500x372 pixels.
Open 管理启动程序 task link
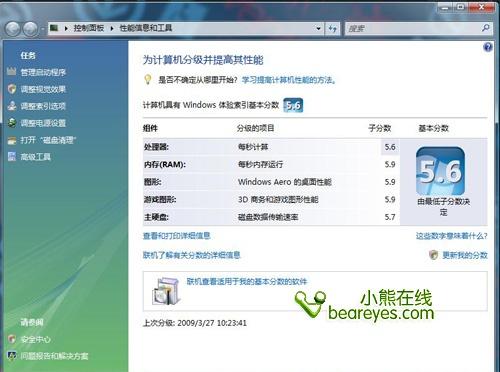[43, 72]
